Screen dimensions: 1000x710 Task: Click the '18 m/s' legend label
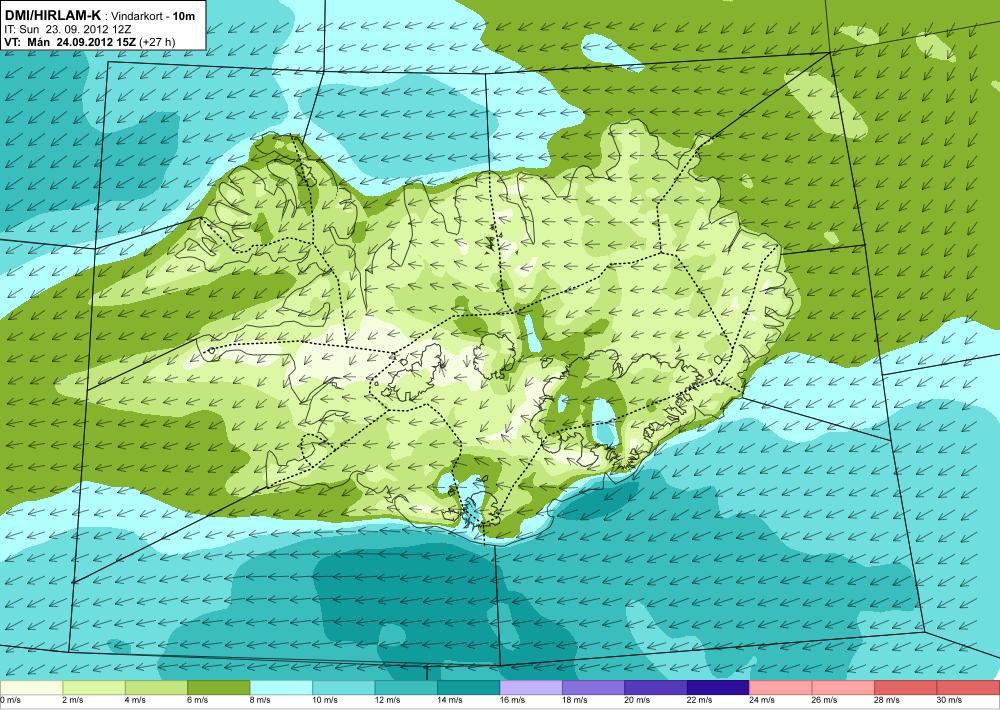coord(575,700)
